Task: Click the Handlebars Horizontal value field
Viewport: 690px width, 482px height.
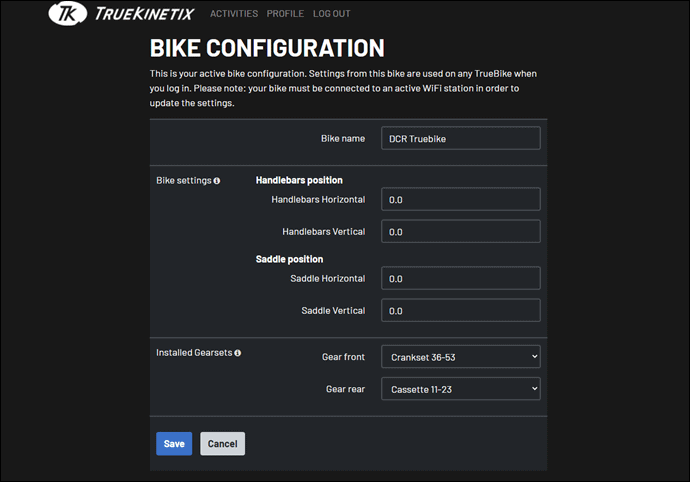Action: point(461,199)
